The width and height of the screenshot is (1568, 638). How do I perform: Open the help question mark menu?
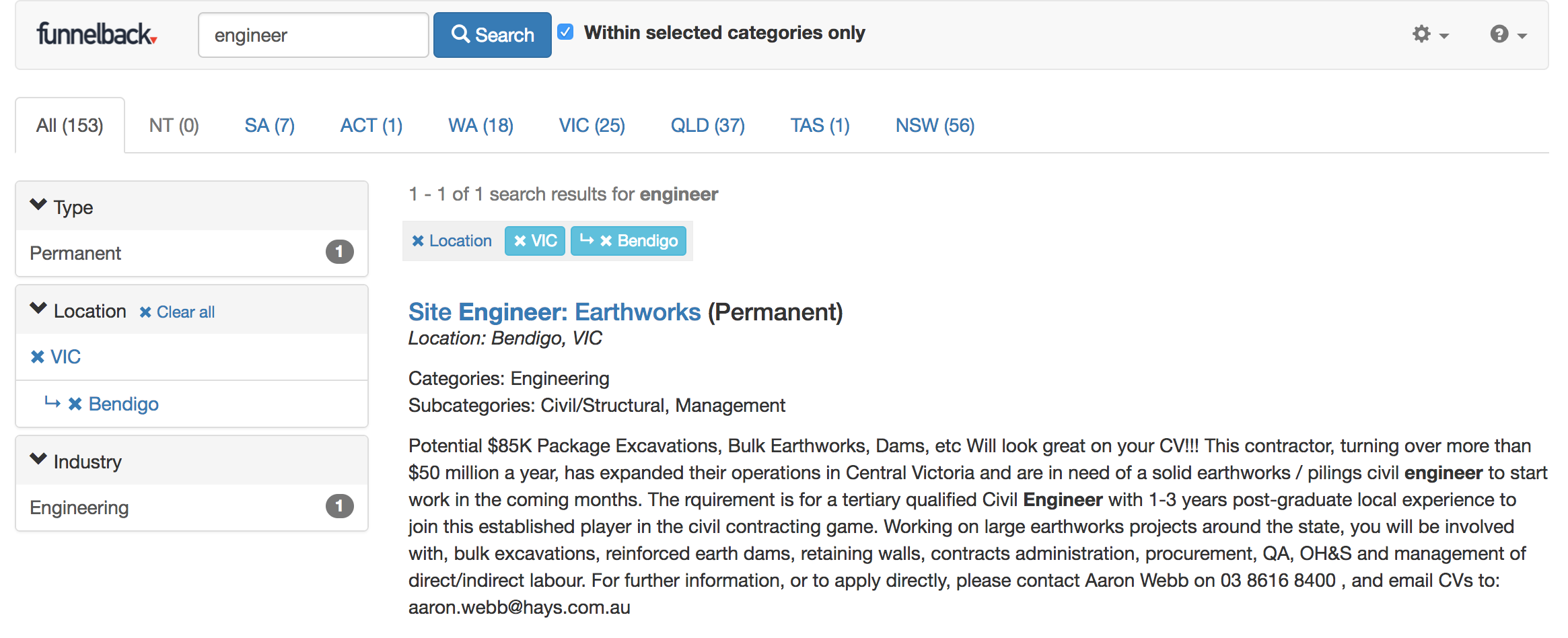click(1507, 34)
